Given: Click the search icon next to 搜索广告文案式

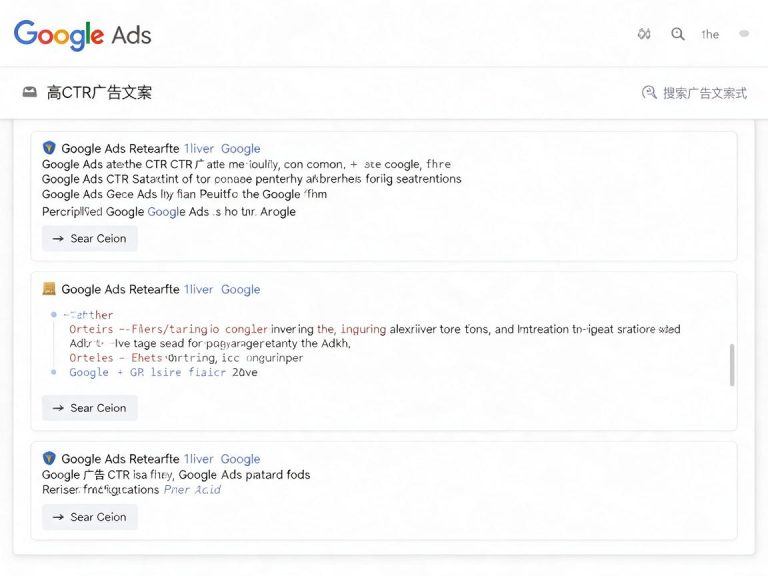Looking at the screenshot, I should point(649,92).
